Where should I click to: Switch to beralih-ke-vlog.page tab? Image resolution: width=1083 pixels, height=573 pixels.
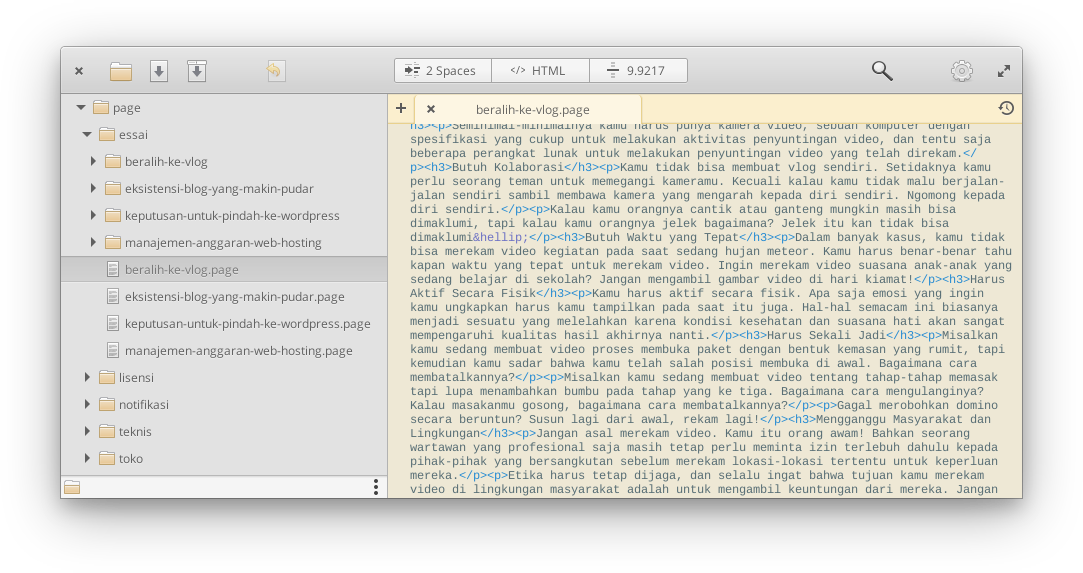pyautogui.click(x=532, y=110)
